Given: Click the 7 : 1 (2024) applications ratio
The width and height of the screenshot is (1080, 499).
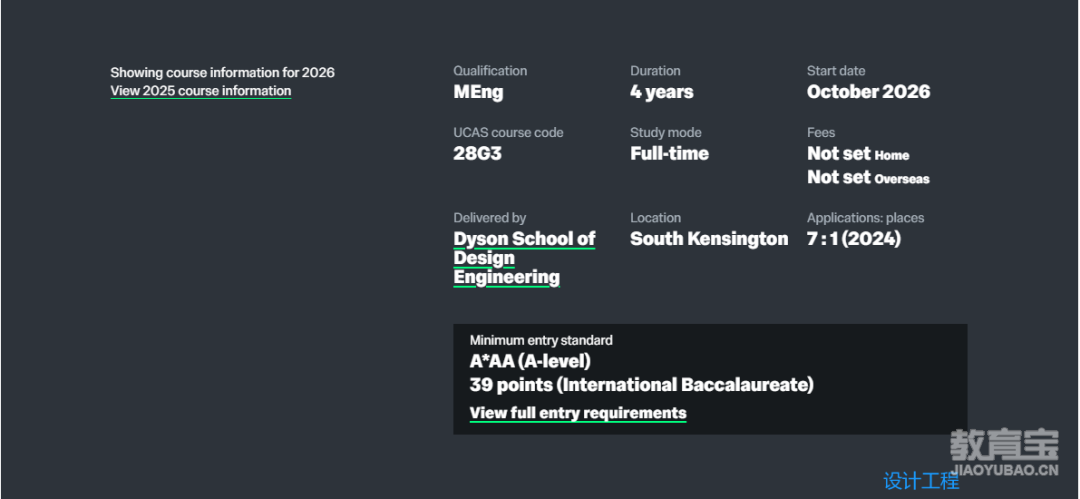Looking at the screenshot, I should (x=853, y=239).
